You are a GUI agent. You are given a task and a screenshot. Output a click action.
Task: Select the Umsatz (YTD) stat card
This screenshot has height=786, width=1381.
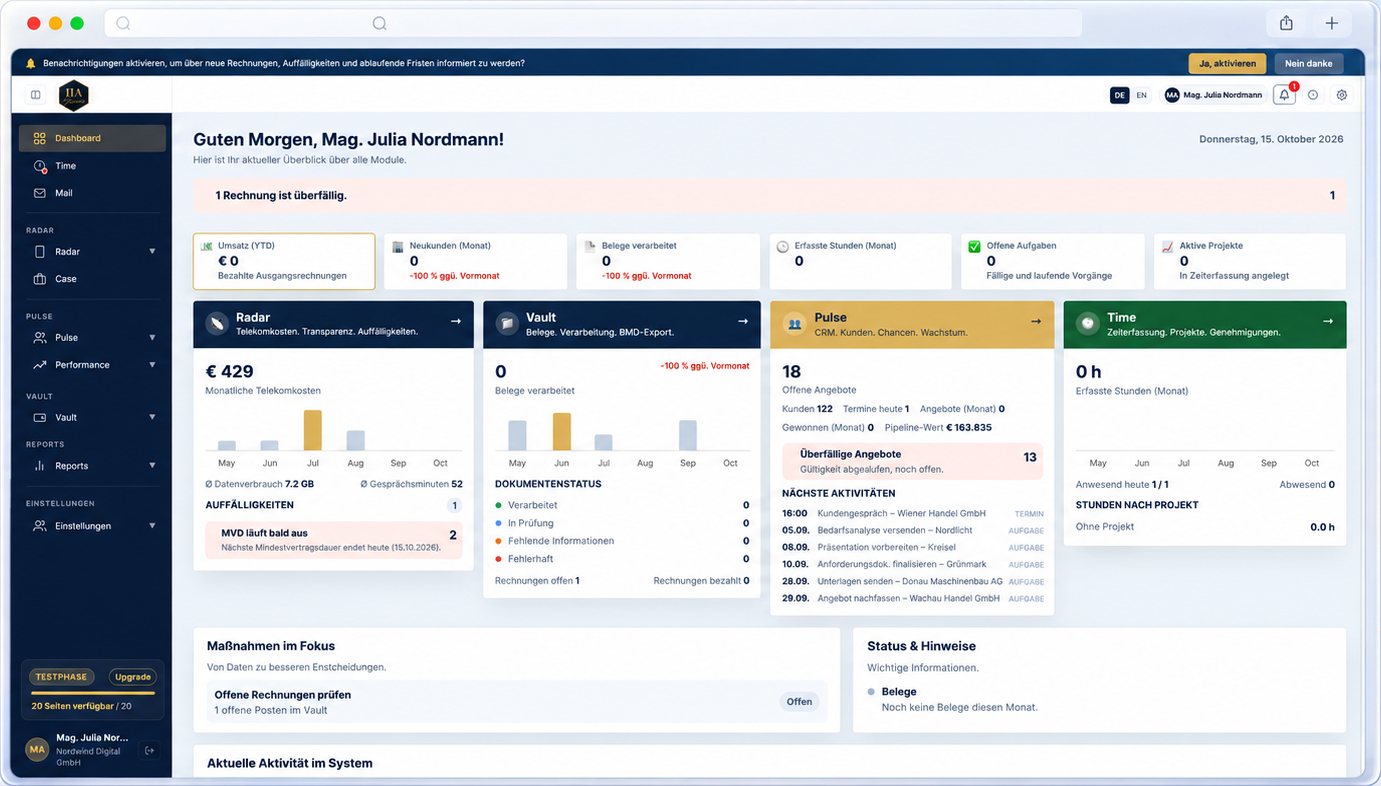click(284, 262)
